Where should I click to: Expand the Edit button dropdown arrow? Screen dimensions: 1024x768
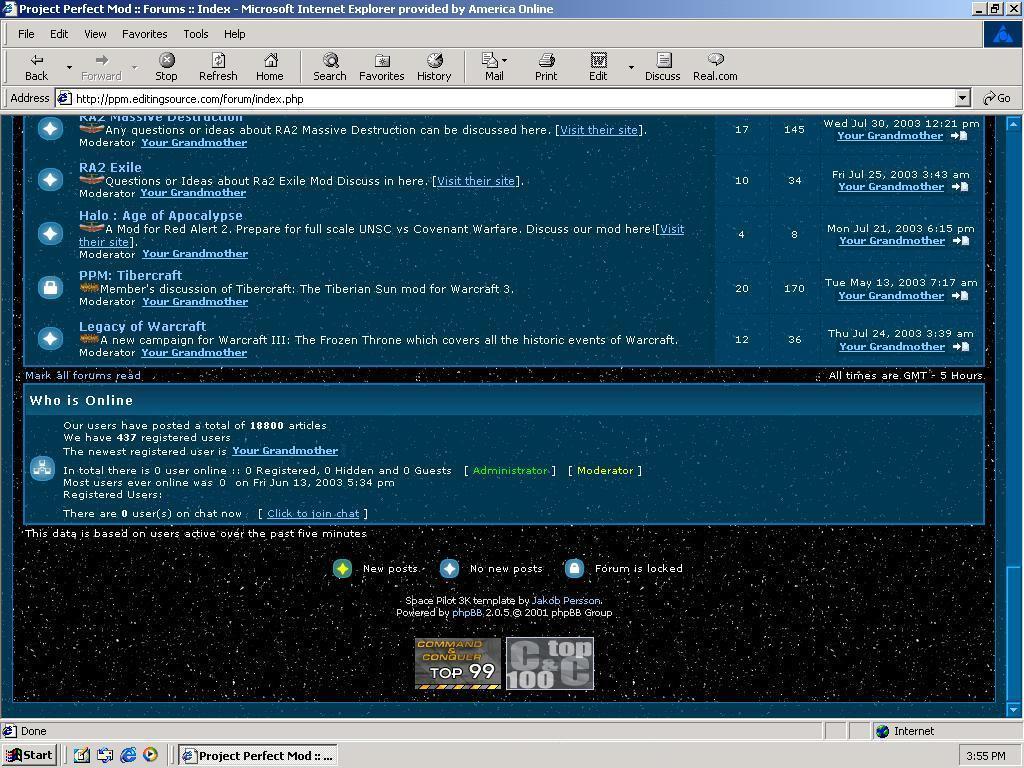tap(631, 67)
